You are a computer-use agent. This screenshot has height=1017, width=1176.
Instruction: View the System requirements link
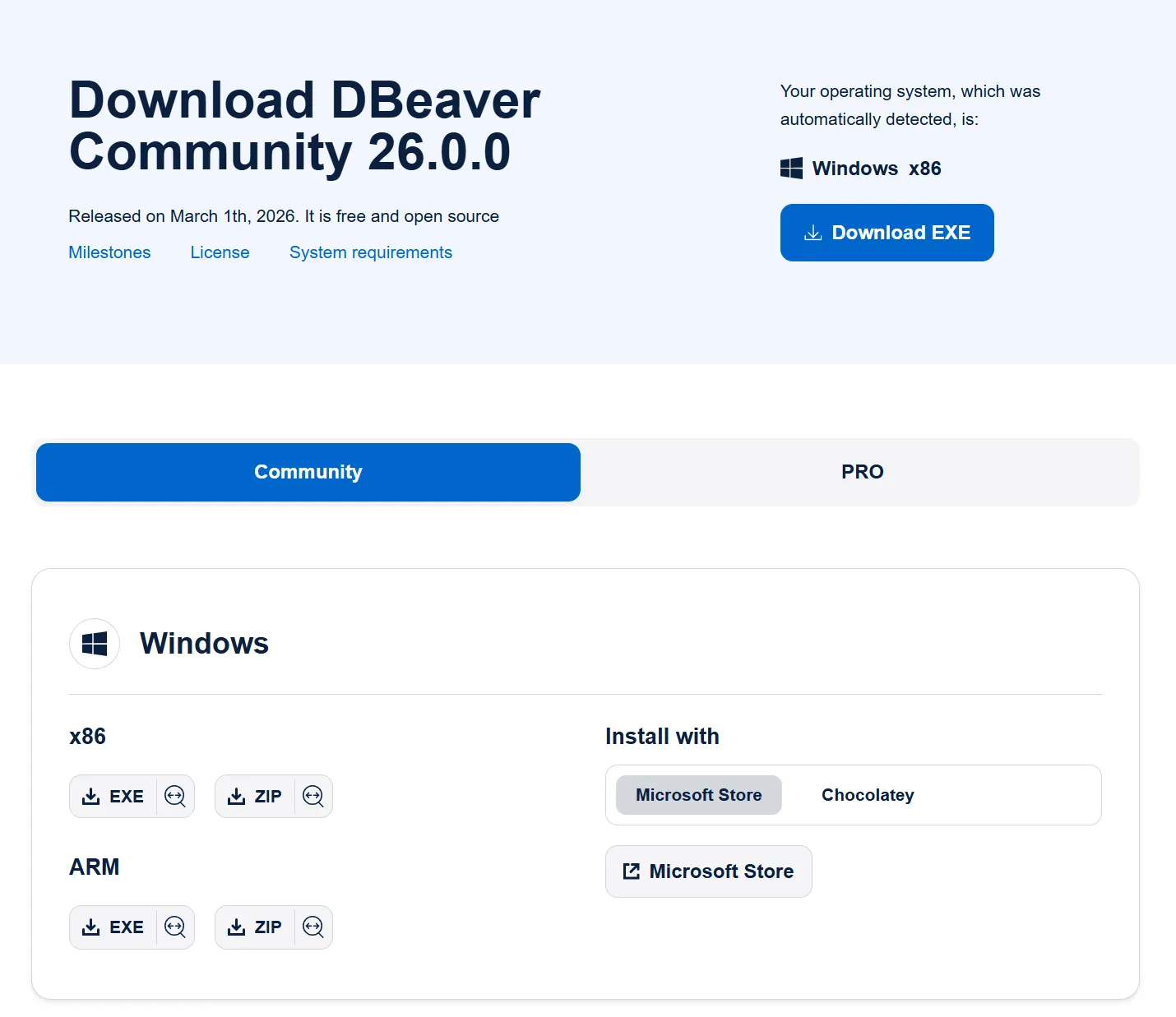pos(370,252)
